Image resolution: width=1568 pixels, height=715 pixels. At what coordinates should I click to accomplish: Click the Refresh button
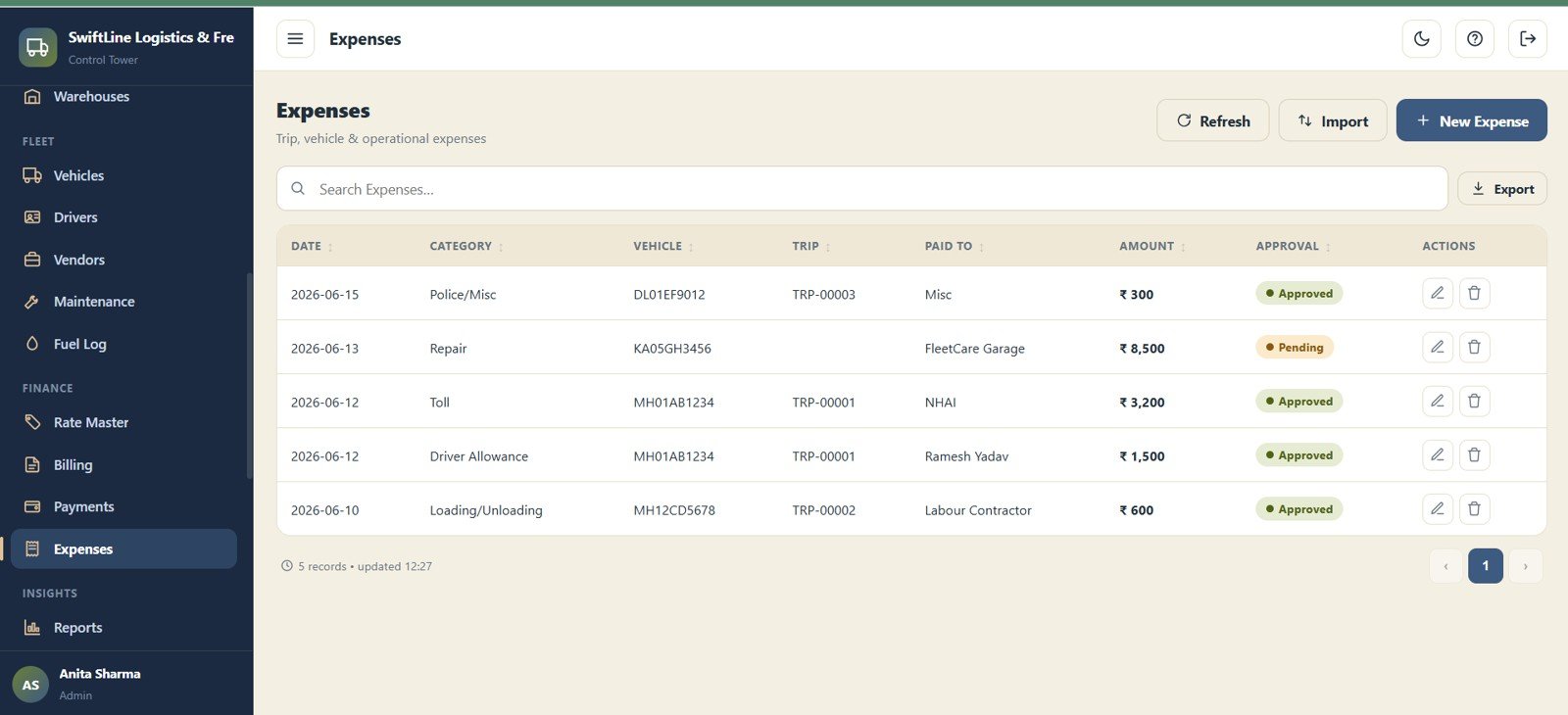pyautogui.click(x=1212, y=120)
